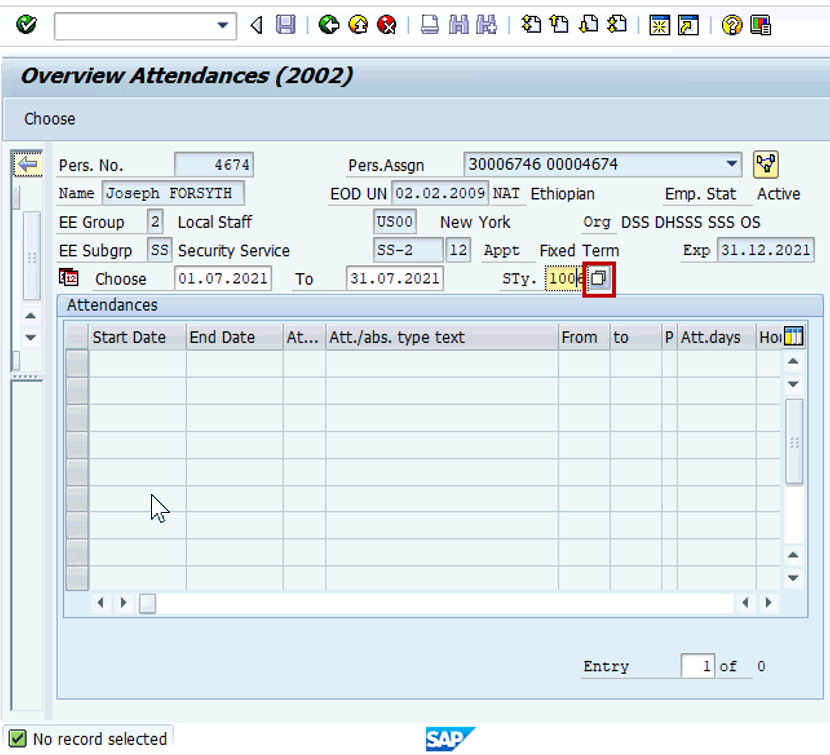Select the third attendance row selector
The width and height of the screenshot is (830, 755).
77,418
